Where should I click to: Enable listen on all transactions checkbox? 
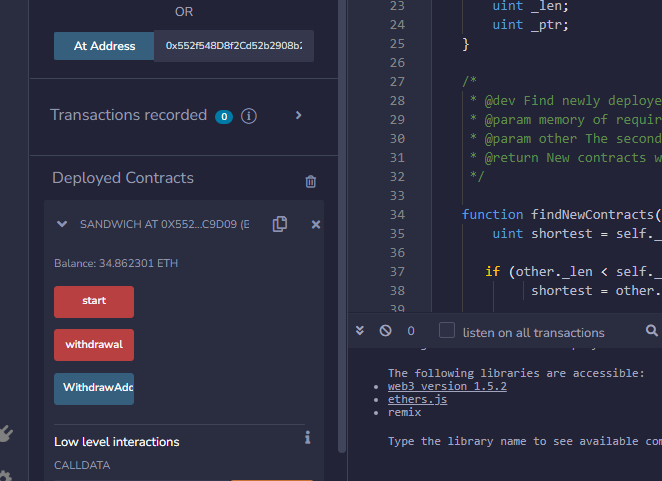(x=447, y=330)
